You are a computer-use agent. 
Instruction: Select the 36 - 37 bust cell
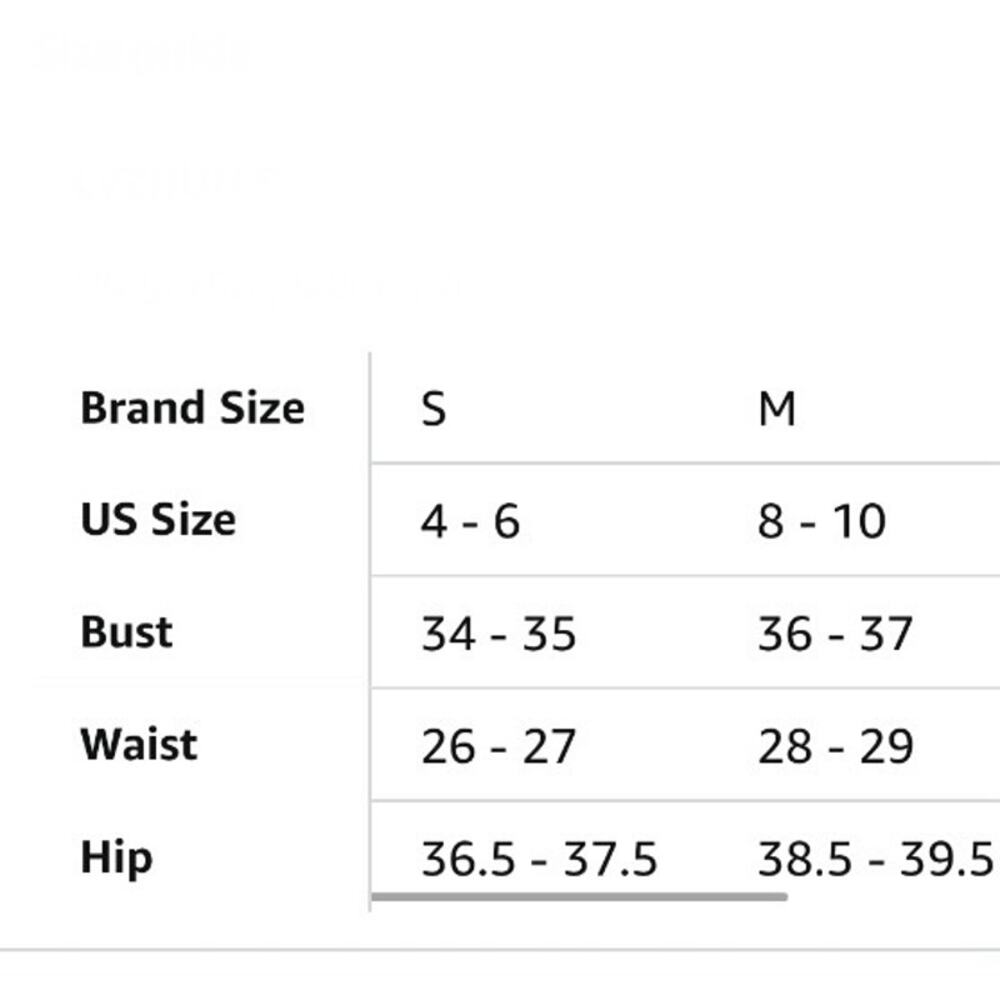coord(835,634)
